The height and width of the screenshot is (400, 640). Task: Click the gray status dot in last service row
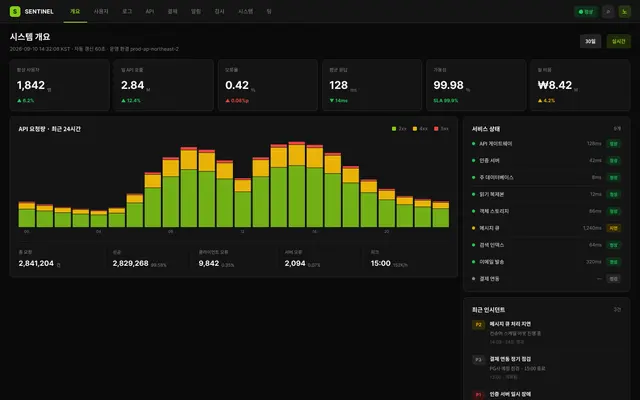pos(473,279)
